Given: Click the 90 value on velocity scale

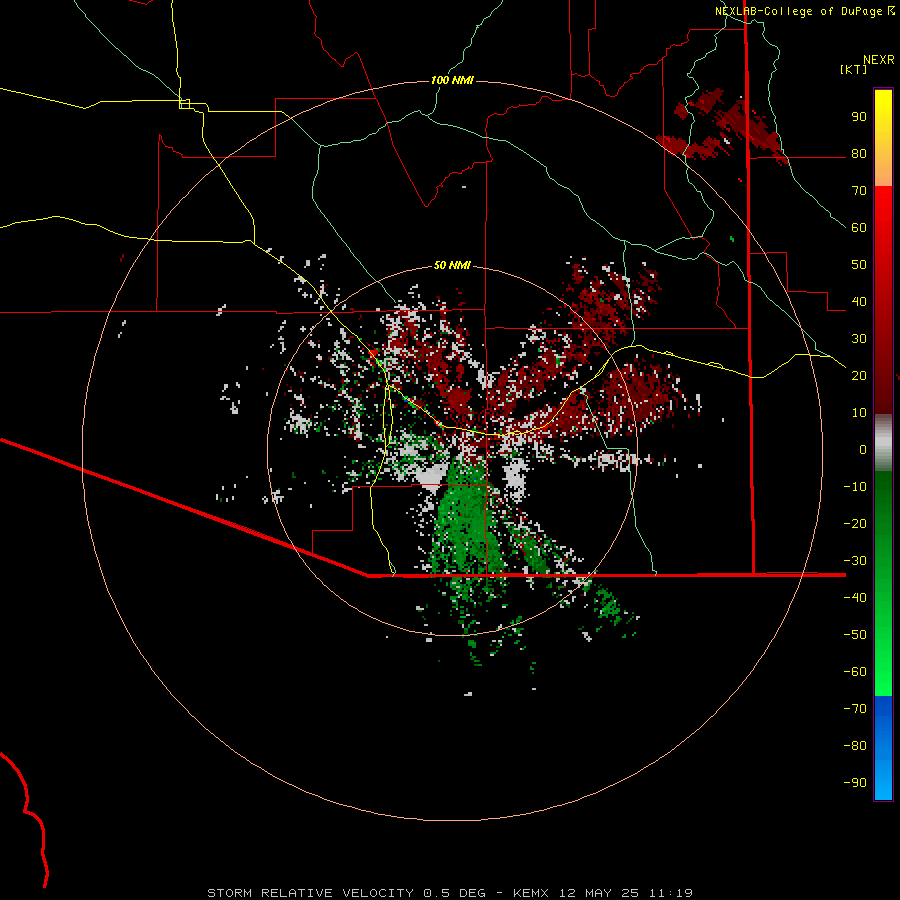Looking at the screenshot, I should point(859,117).
